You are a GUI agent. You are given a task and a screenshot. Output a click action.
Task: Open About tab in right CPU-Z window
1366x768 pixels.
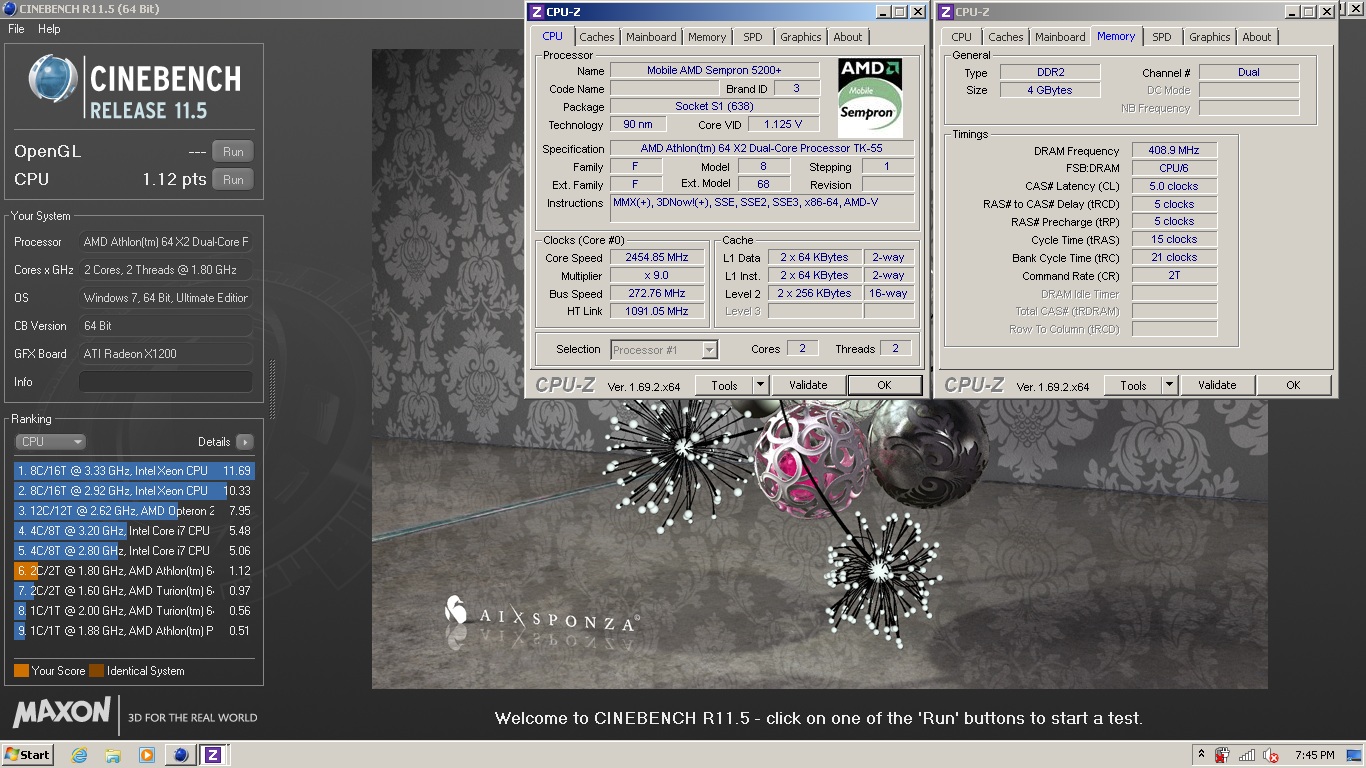pos(1257,37)
